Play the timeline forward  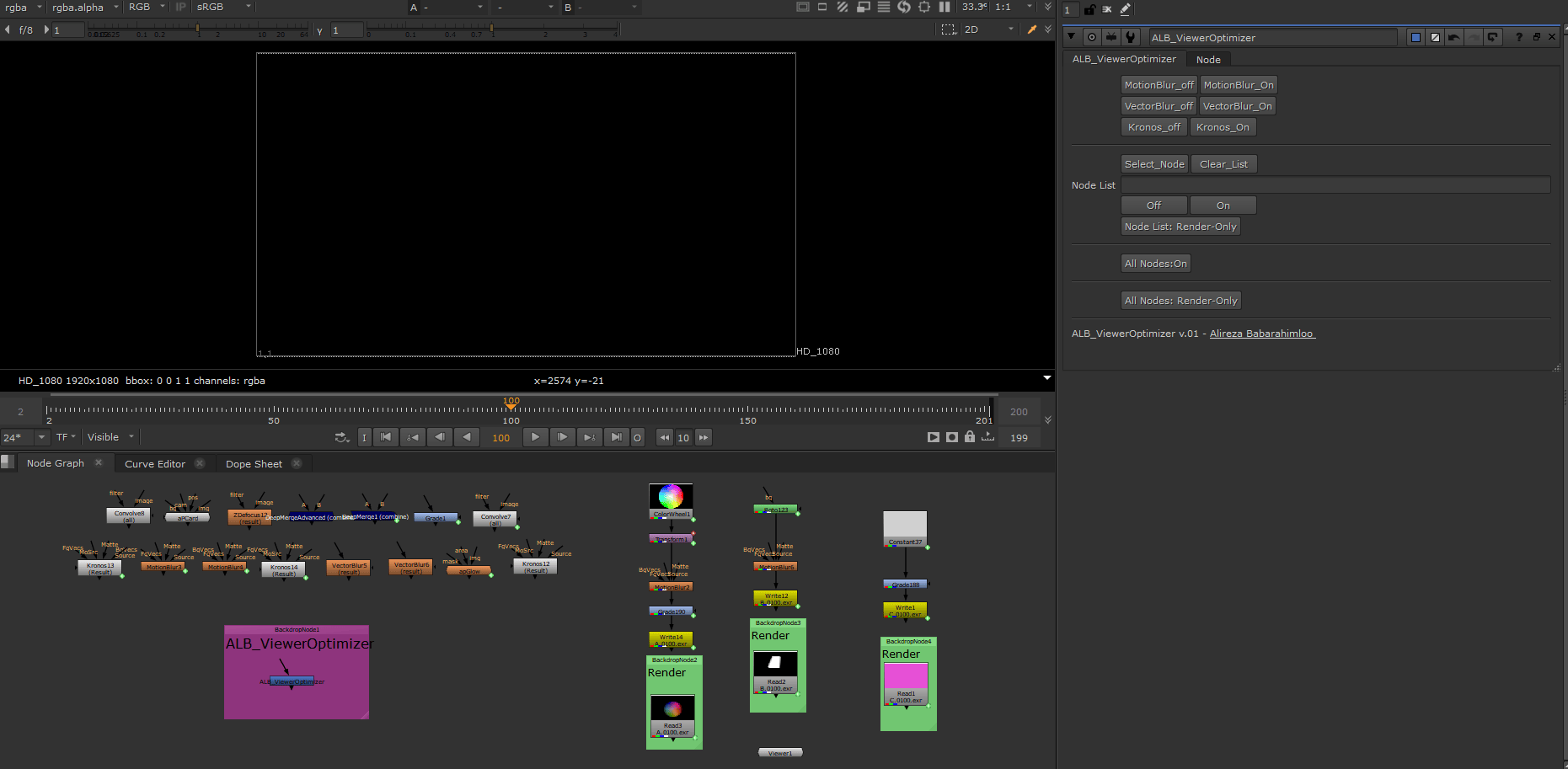[535, 437]
